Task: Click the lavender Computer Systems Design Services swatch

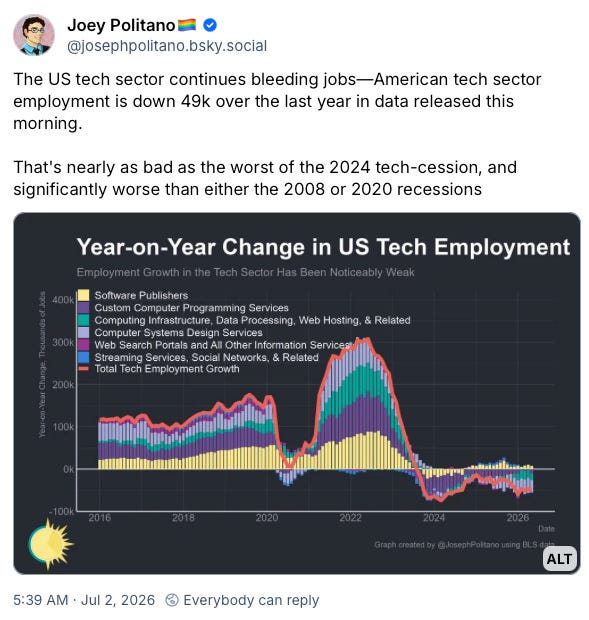Action: pyautogui.click(x=83, y=333)
